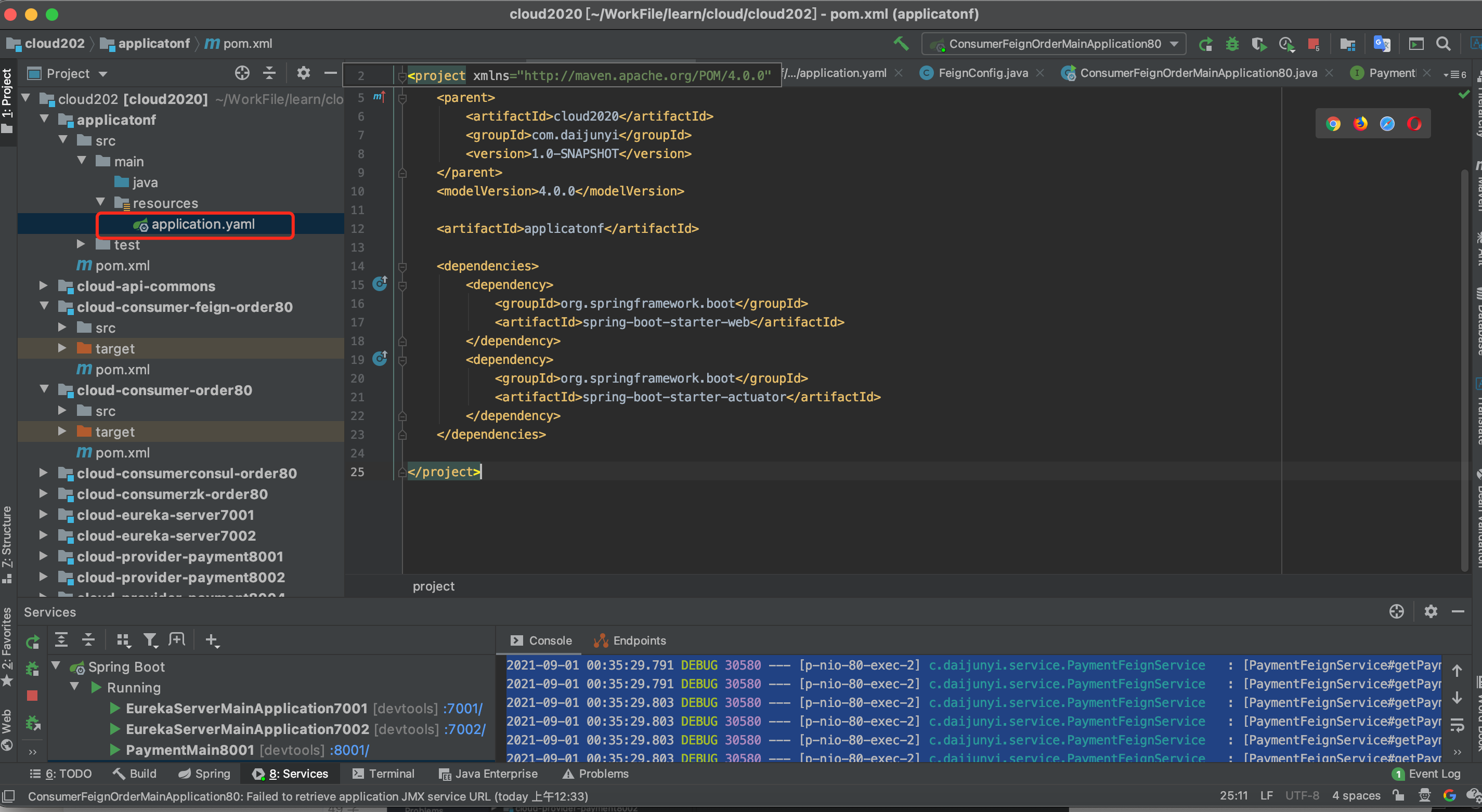
Task: Collapse all services with the toolbar icon
Action: 88,639
